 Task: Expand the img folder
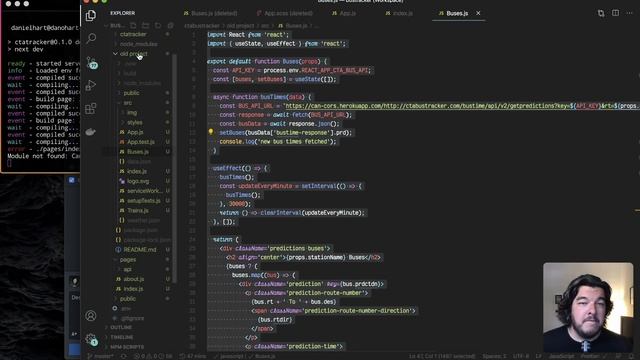click(x=131, y=113)
